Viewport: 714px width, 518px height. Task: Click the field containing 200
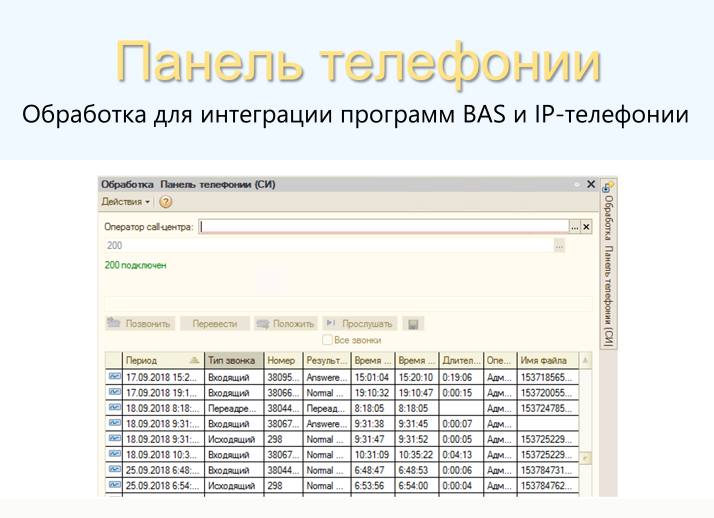[x=329, y=246]
